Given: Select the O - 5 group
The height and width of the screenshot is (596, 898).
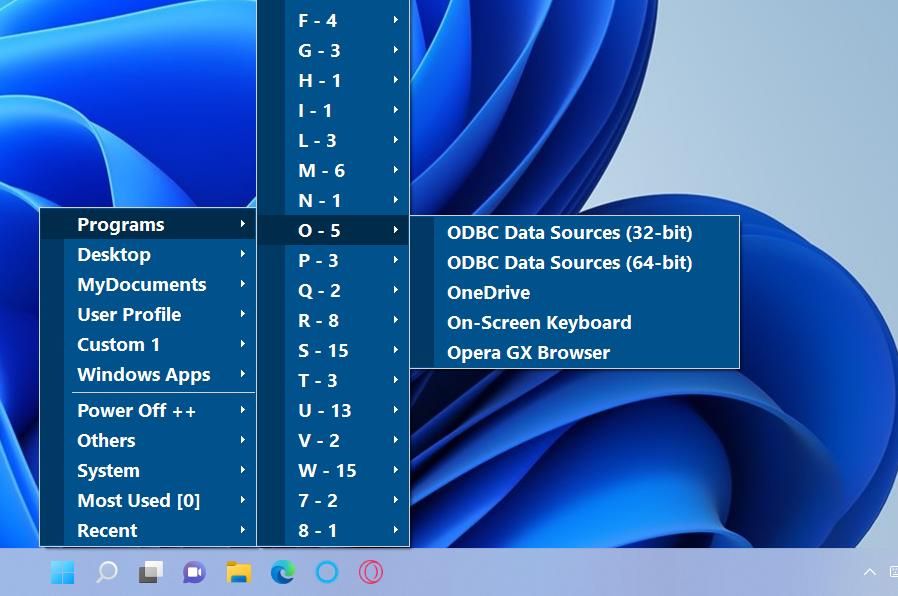Looking at the screenshot, I should coord(333,230).
